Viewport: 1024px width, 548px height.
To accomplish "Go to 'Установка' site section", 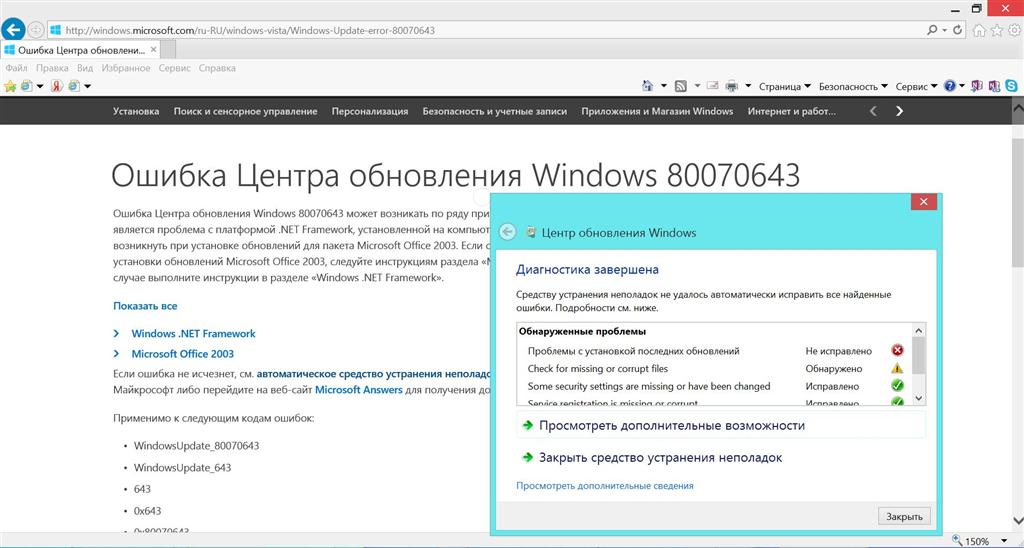I will [x=136, y=111].
